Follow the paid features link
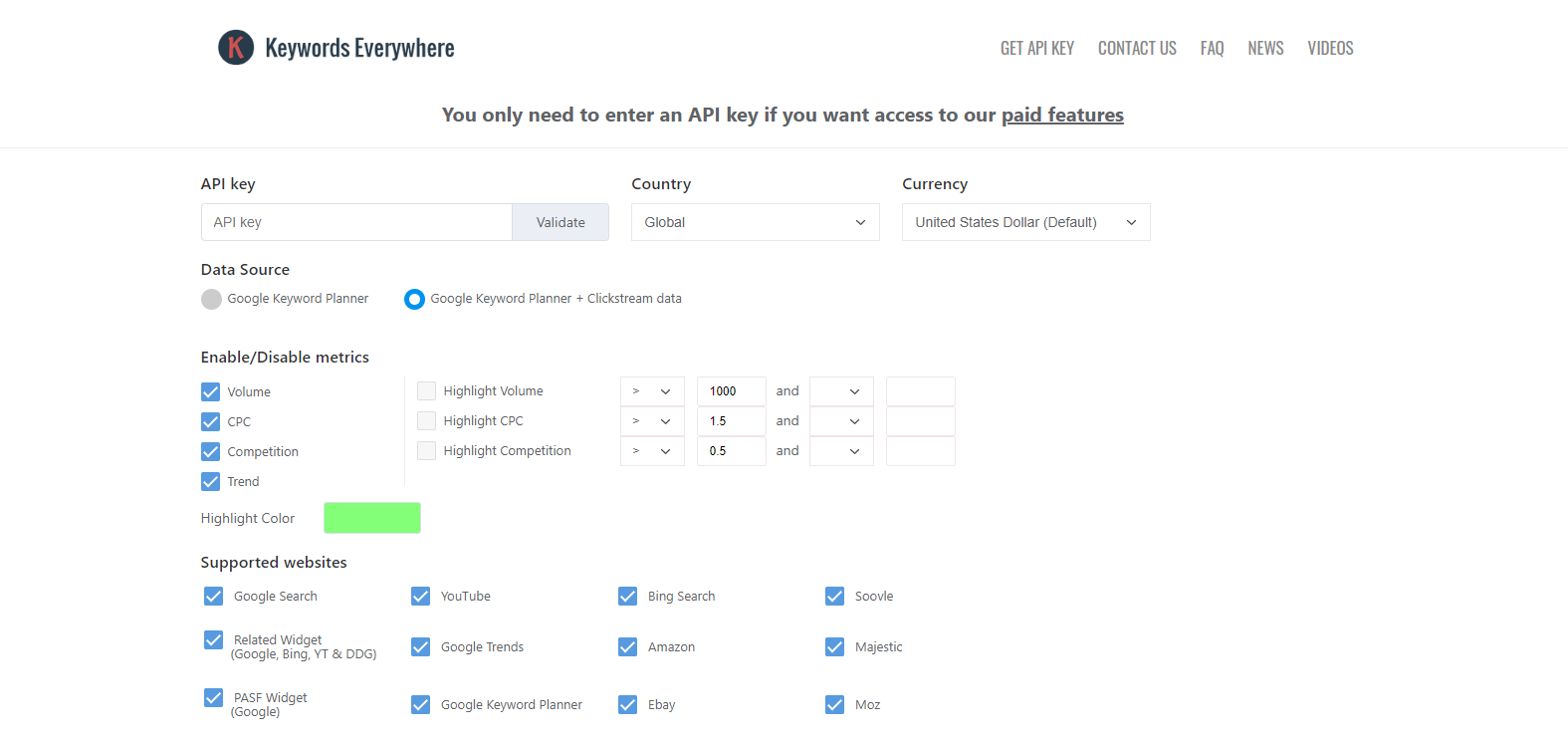 point(1062,116)
